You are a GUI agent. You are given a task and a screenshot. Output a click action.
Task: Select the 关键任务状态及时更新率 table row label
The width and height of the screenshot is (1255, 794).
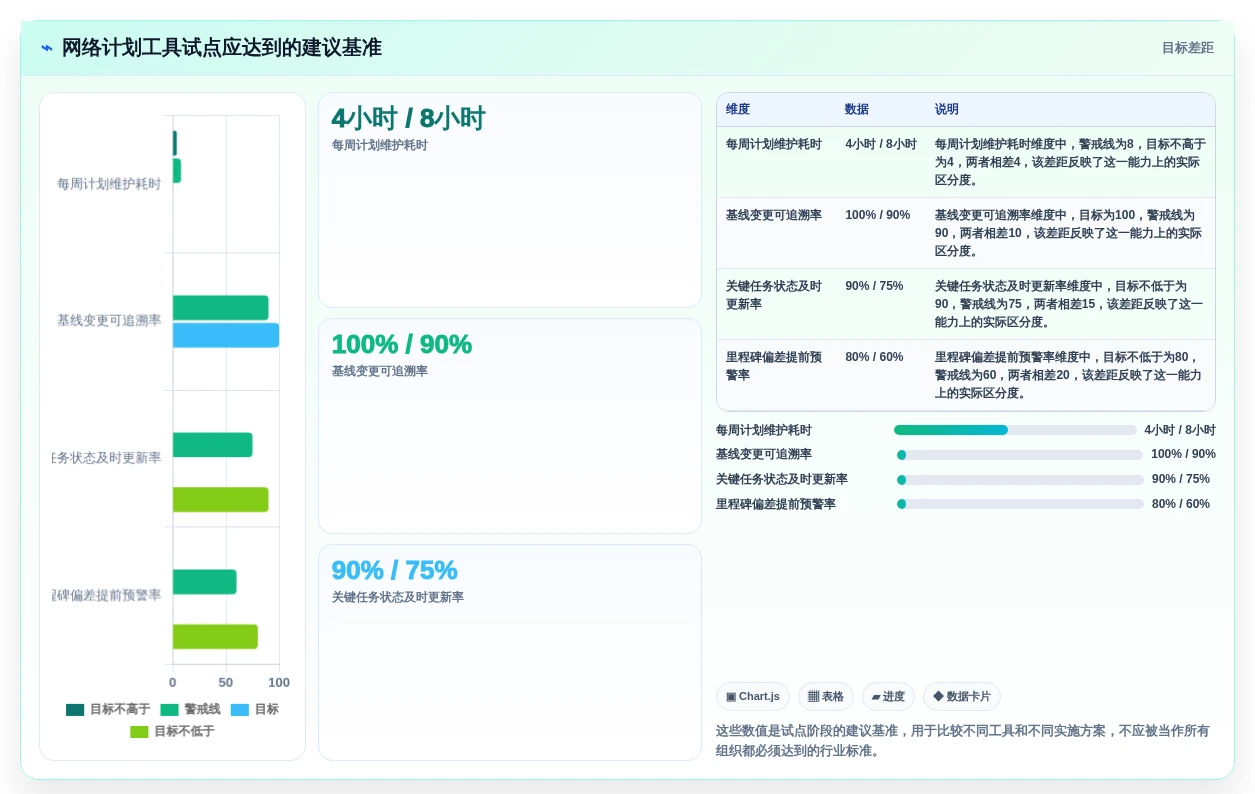tap(774, 295)
